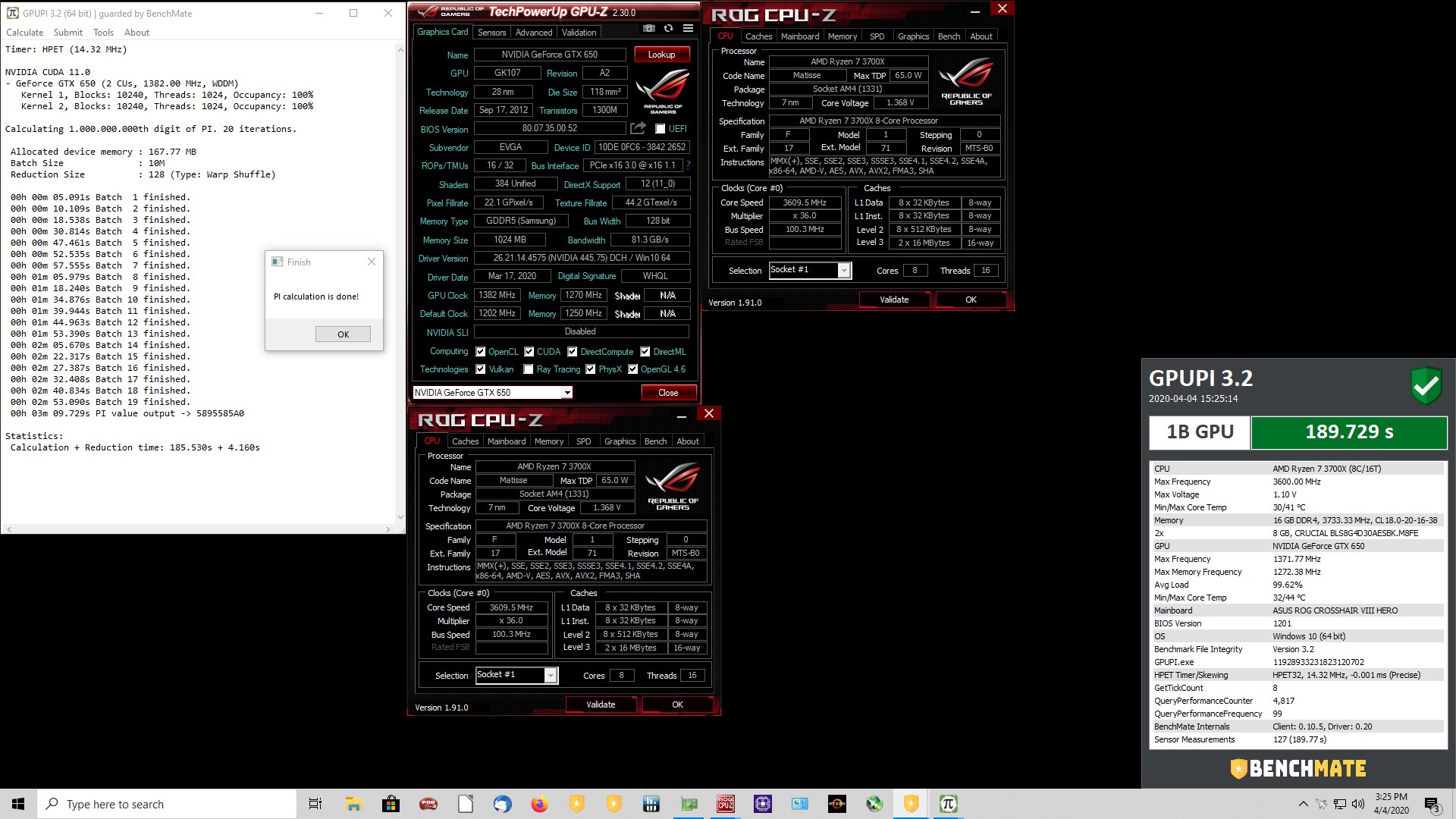
Task: Click the Bus Interface question mark
Action: tap(688, 165)
